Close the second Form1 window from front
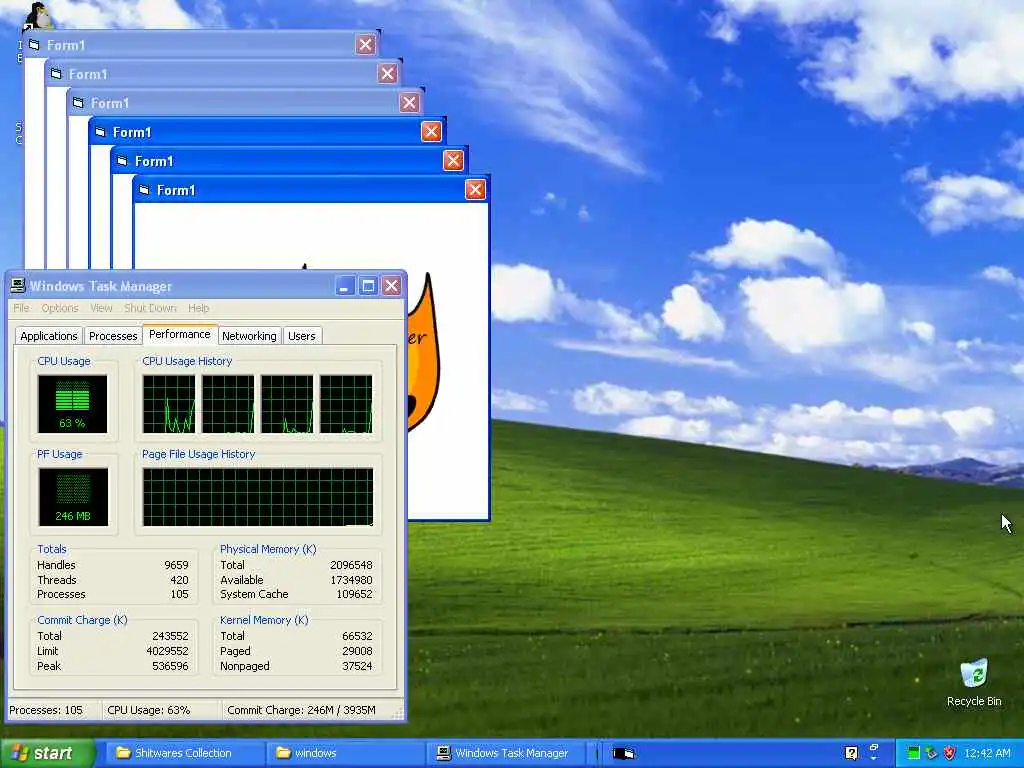1024x768 pixels. pos(453,160)
